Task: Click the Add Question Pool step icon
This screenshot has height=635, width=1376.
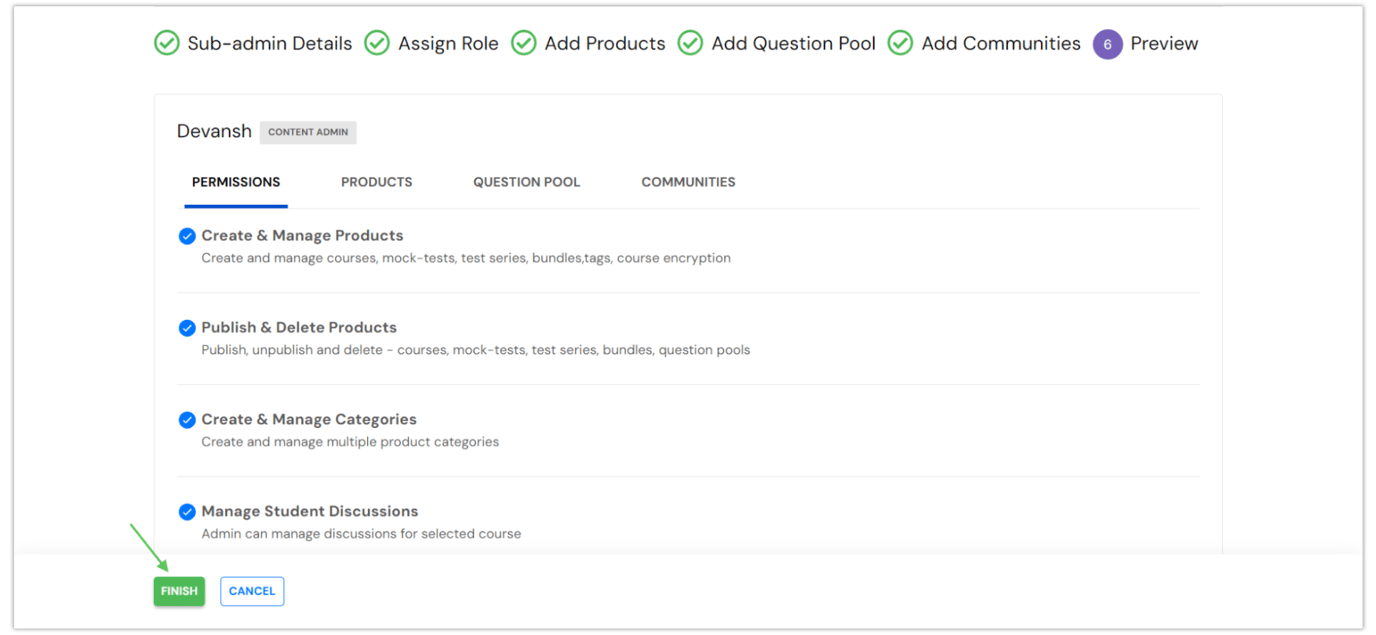Action: [690, 43]
